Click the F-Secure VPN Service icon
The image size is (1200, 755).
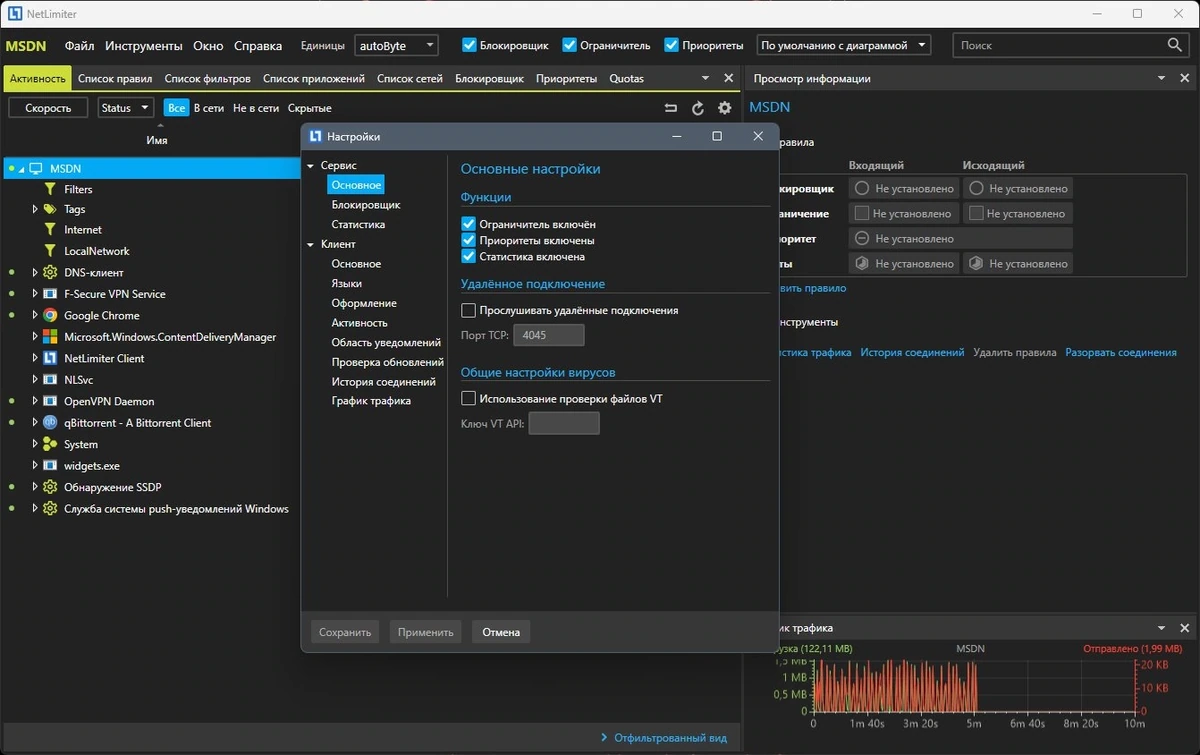pyautogui.click(x=50, y=294)
